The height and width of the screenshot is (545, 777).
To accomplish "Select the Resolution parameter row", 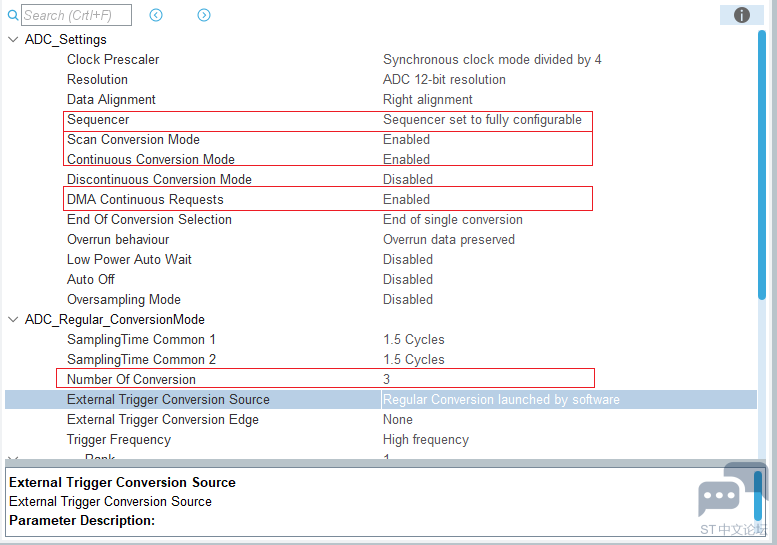I will (x=381, y=80).
